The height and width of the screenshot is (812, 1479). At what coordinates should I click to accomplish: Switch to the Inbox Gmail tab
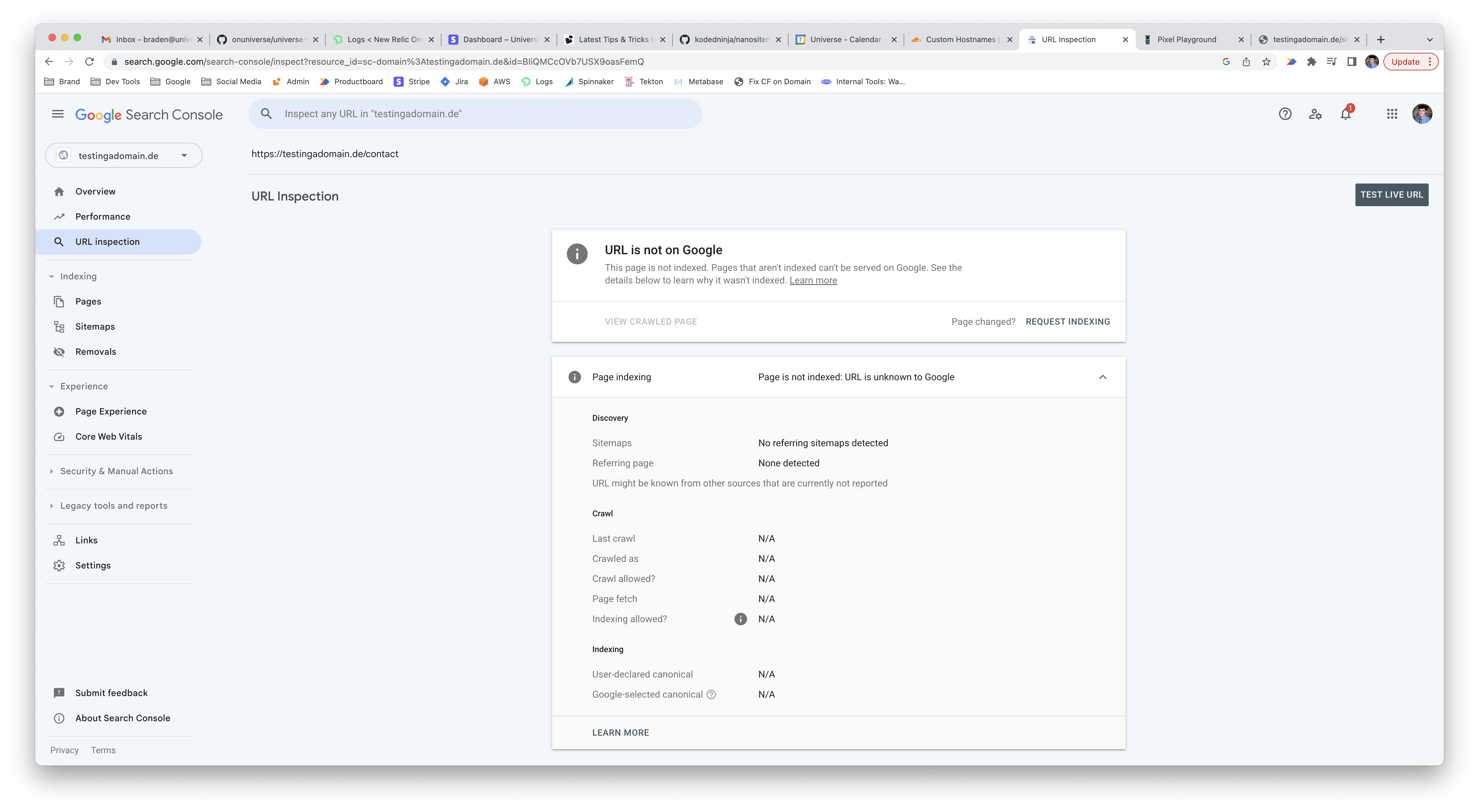click(152, 40)
